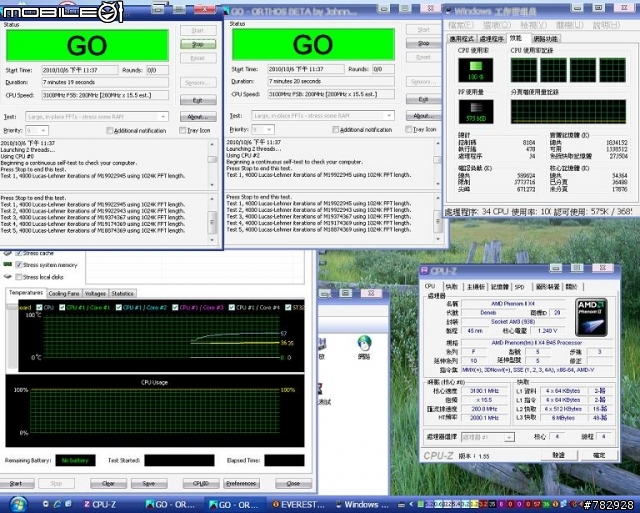Click red 57 temperature tray icon

point(537,504)
